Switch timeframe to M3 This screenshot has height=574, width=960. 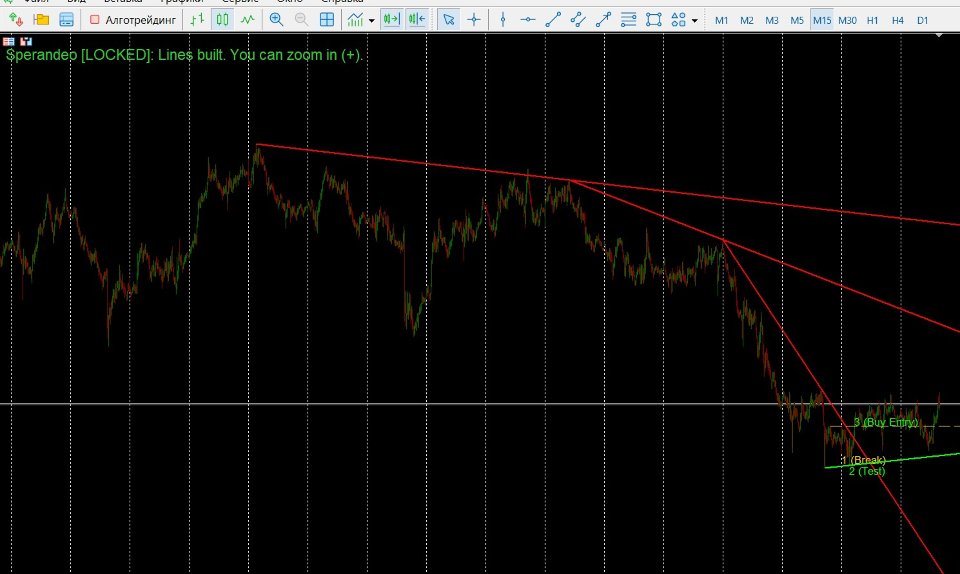772,20
